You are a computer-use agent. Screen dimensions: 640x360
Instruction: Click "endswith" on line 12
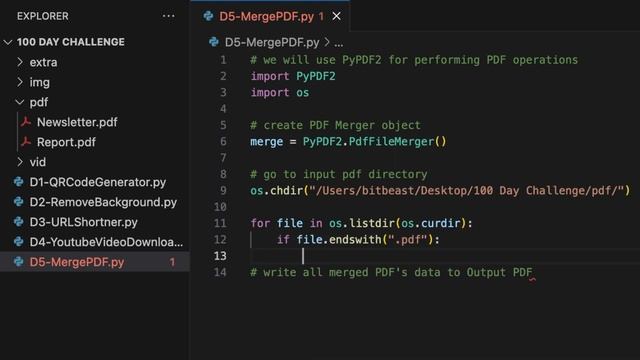click(x=355, y=240)
